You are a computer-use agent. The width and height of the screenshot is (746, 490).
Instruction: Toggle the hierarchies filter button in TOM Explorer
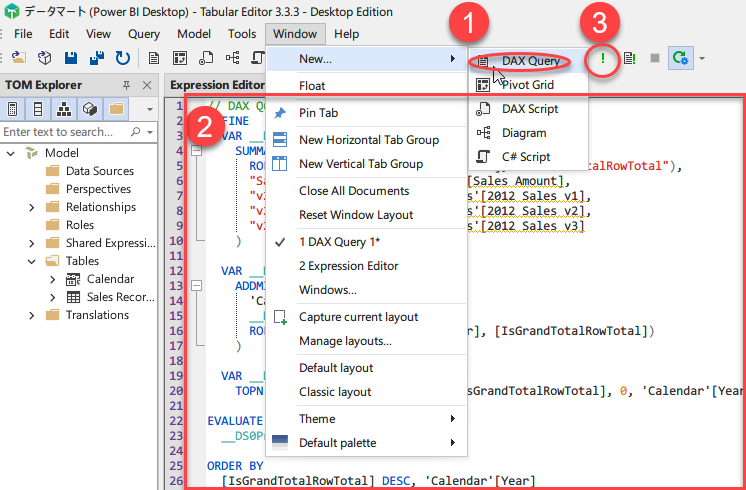pyautogui.click(x=64, y=109)
